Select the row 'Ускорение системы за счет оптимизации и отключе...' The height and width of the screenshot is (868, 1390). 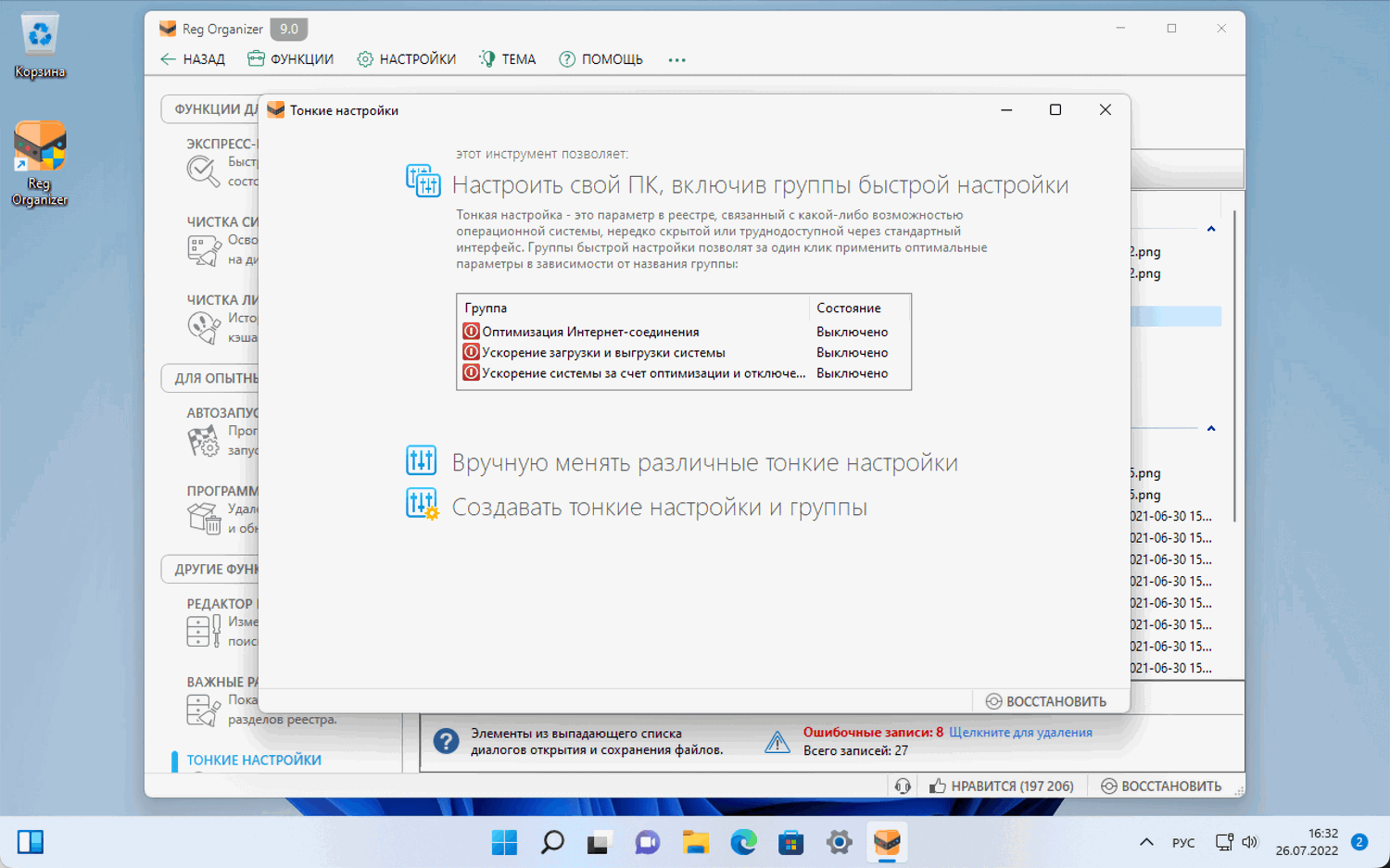coord(684,373)
